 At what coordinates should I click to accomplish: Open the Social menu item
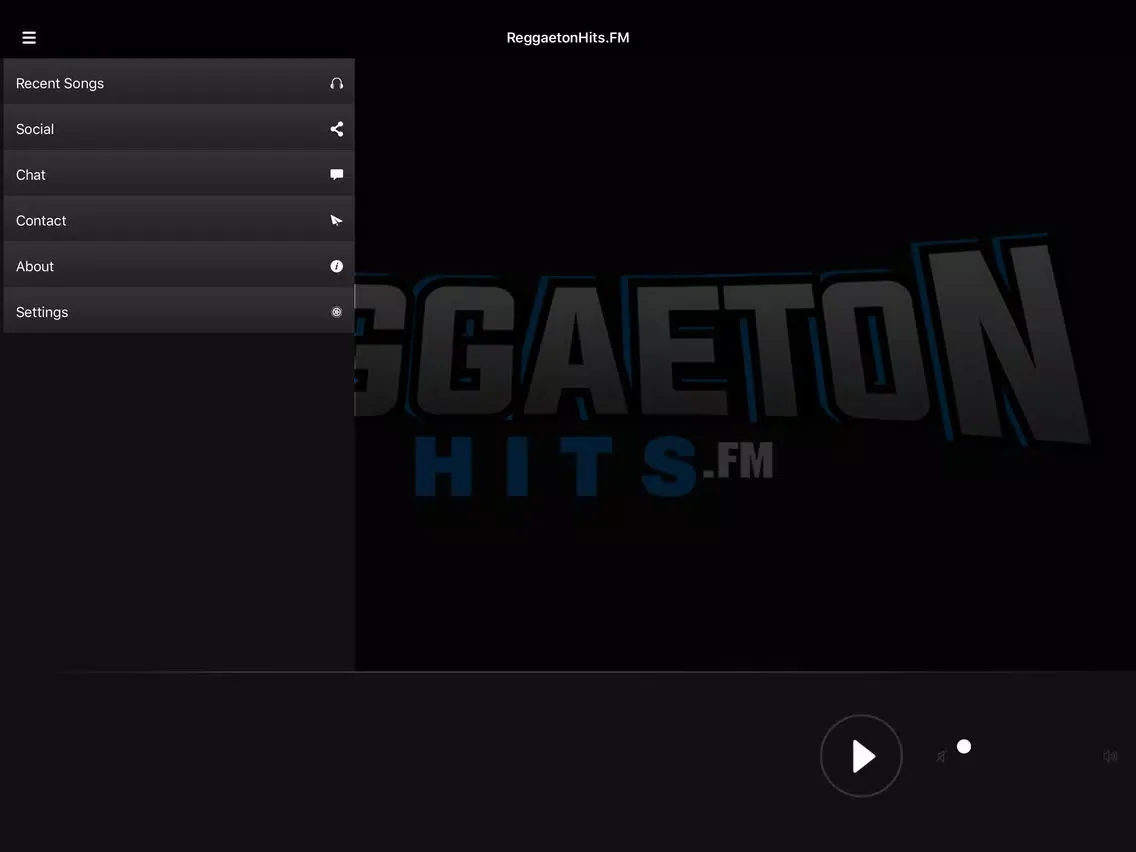(179, 129)
